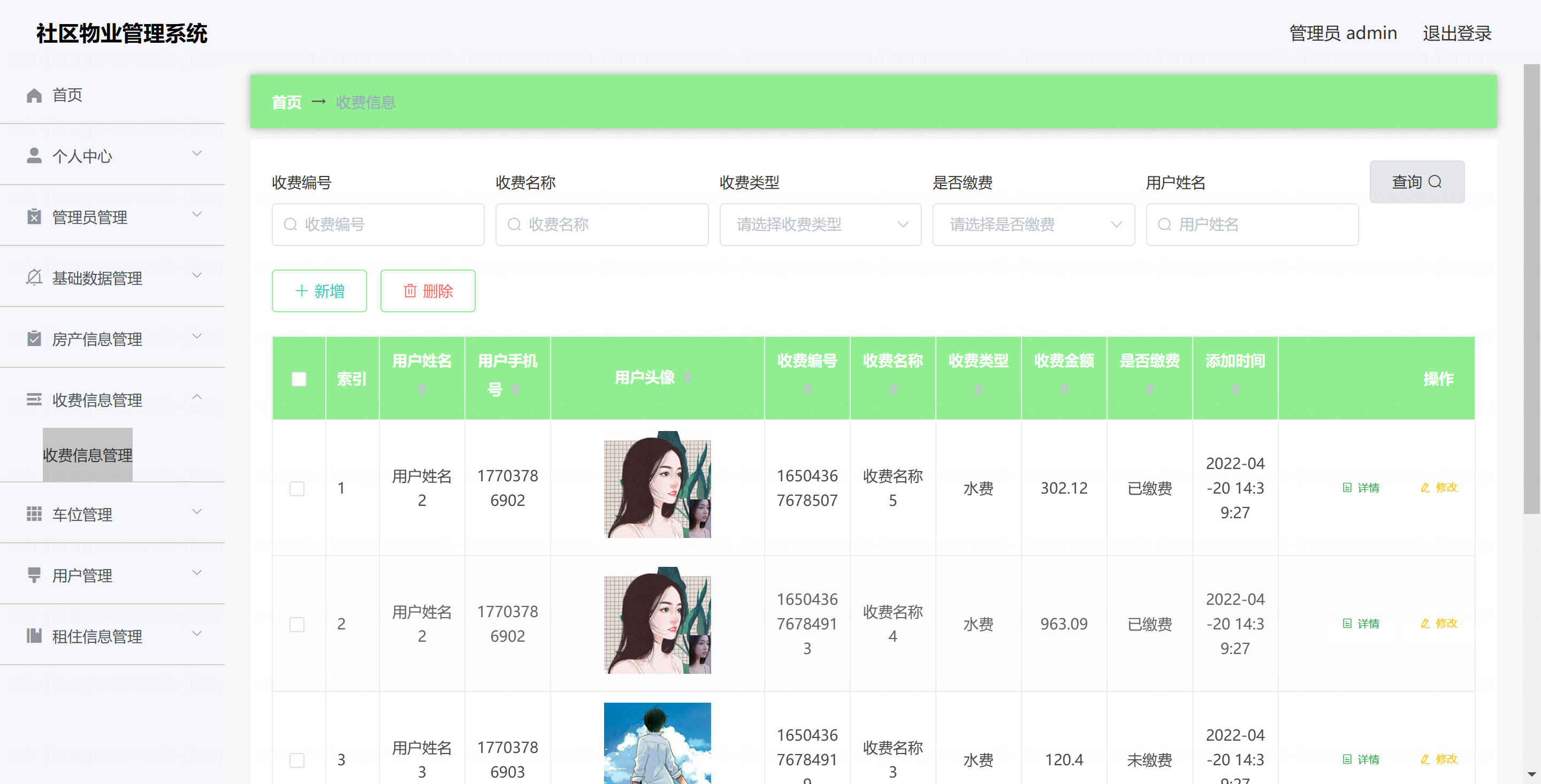Image resolution: width=1541 pixels, height=784 pixels.
Task: Click the 查询 search button
Action: click(x=1416, y=182)
